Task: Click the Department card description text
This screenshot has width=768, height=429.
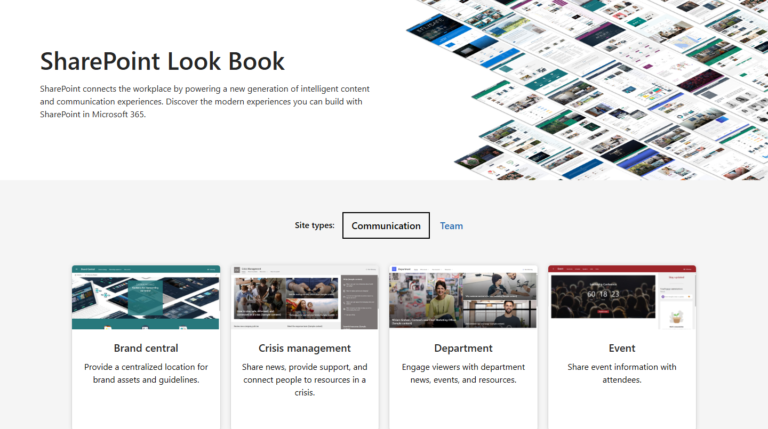Action: [463, 373]
